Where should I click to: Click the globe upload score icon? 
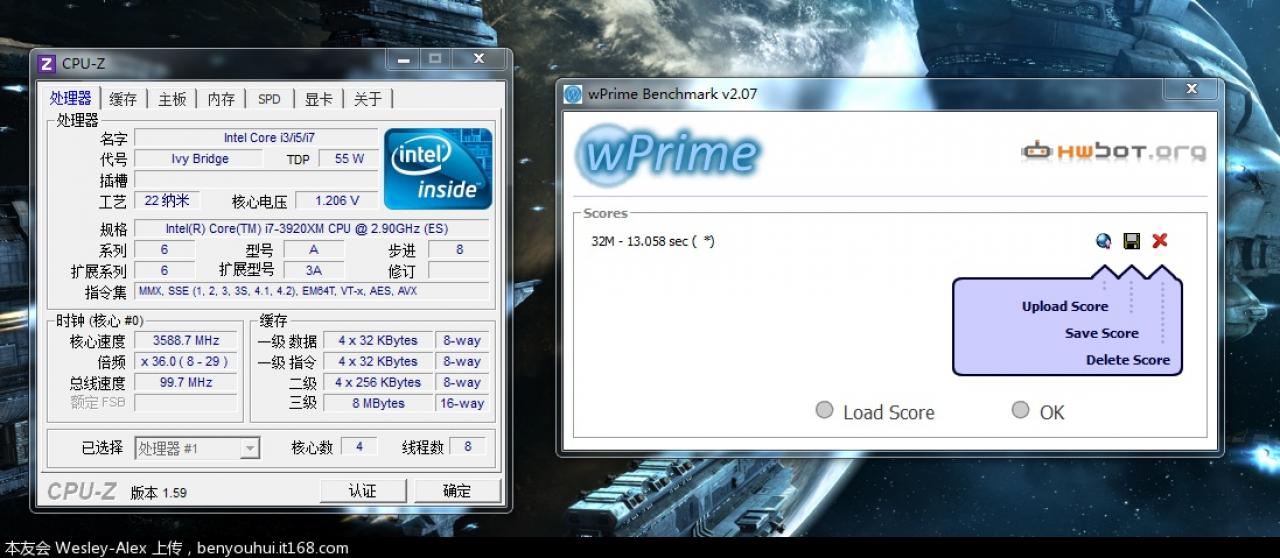tap(1104, 241)
